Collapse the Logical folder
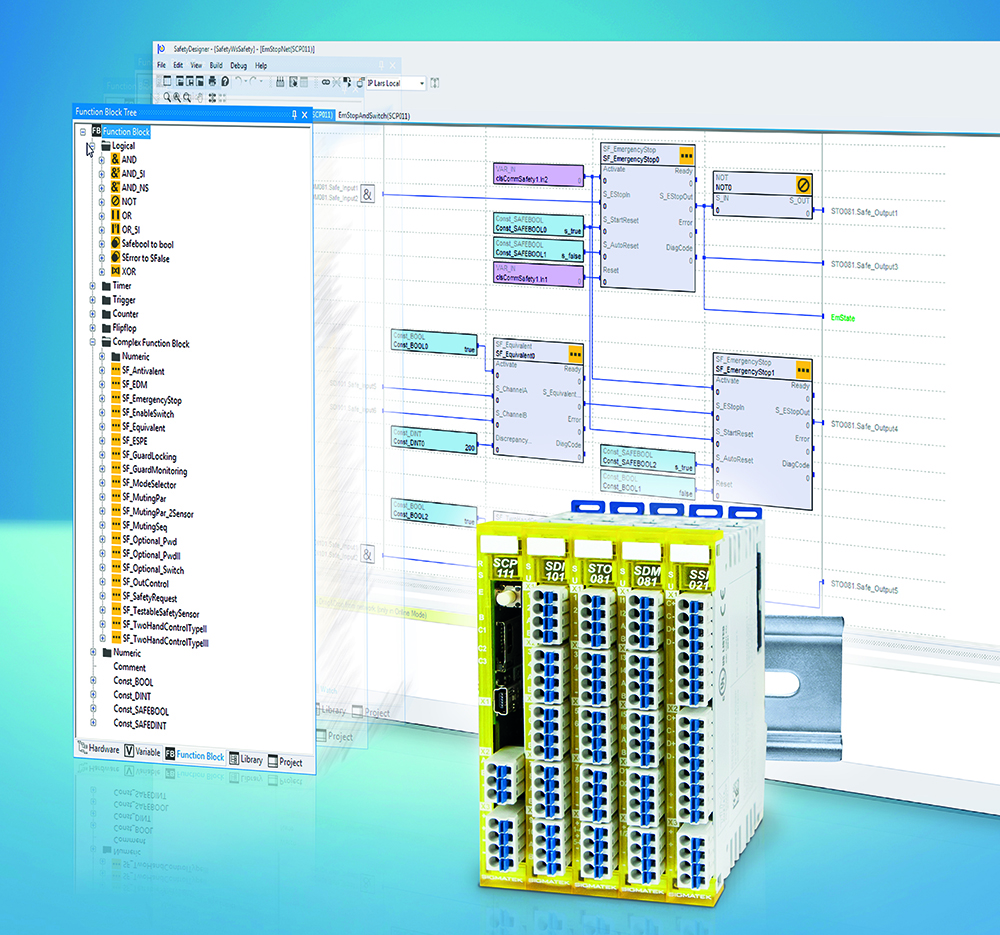This screenshot has height=935, width=1000. coord(92,146)
